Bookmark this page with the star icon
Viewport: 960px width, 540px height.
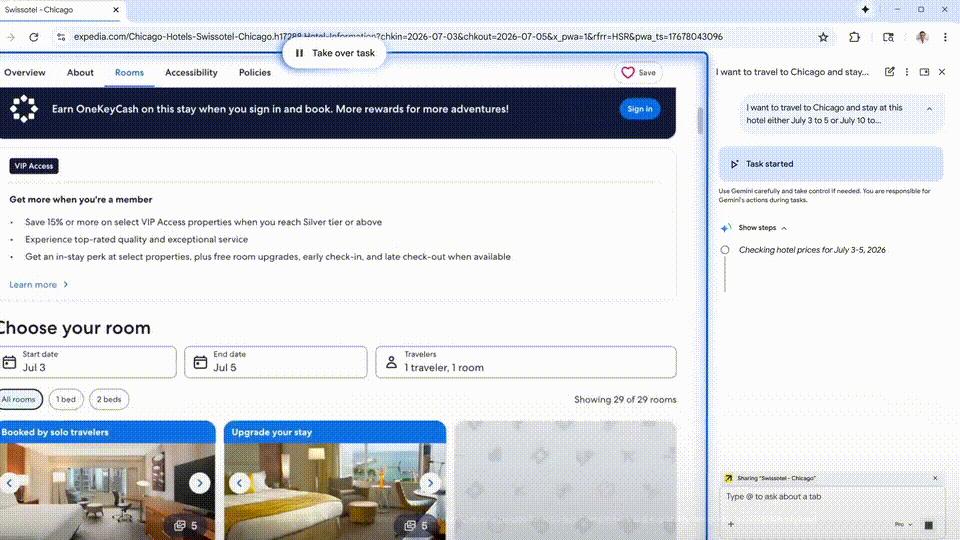(823, 37)
